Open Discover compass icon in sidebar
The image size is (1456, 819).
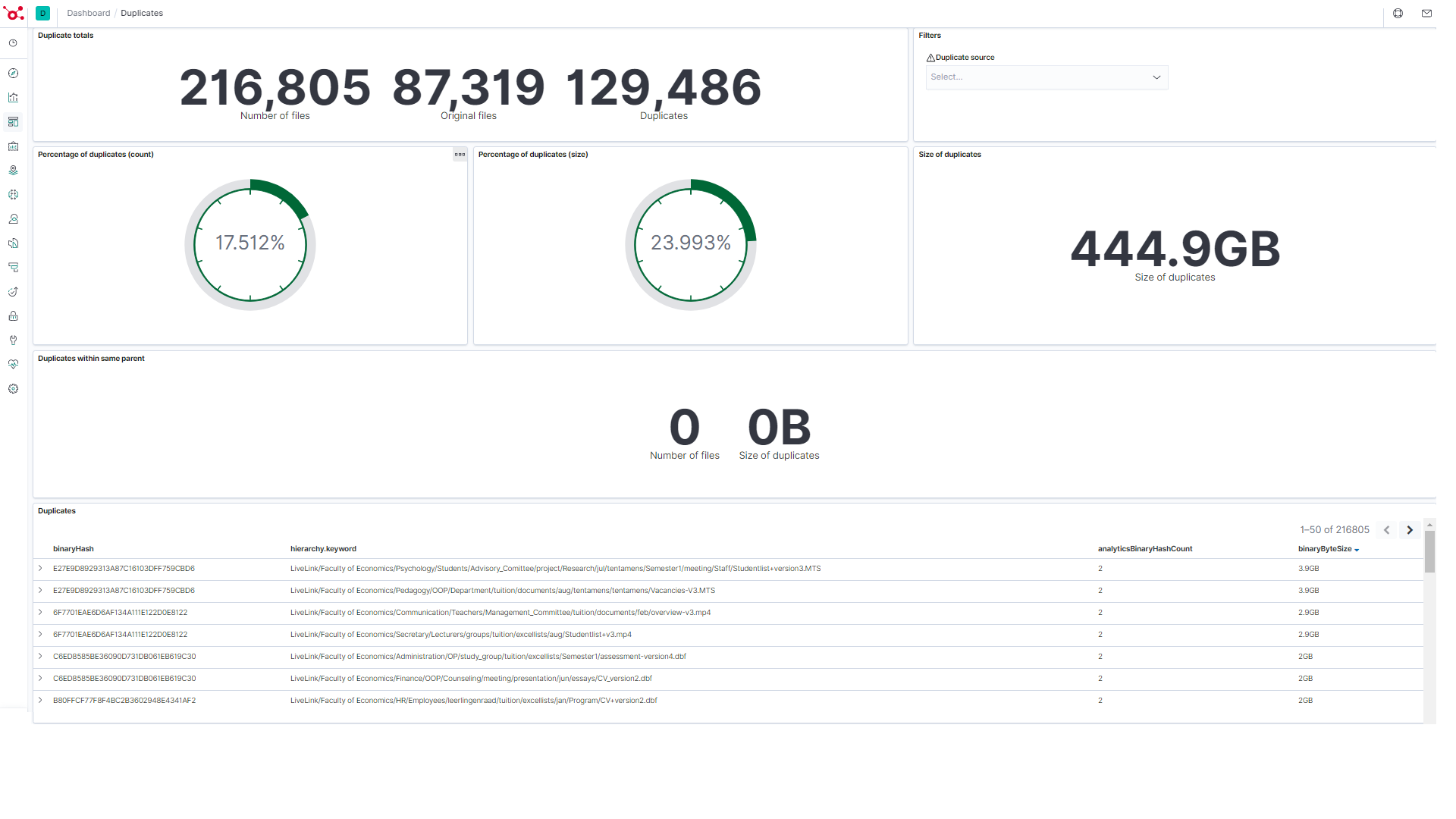pos(13,74)
